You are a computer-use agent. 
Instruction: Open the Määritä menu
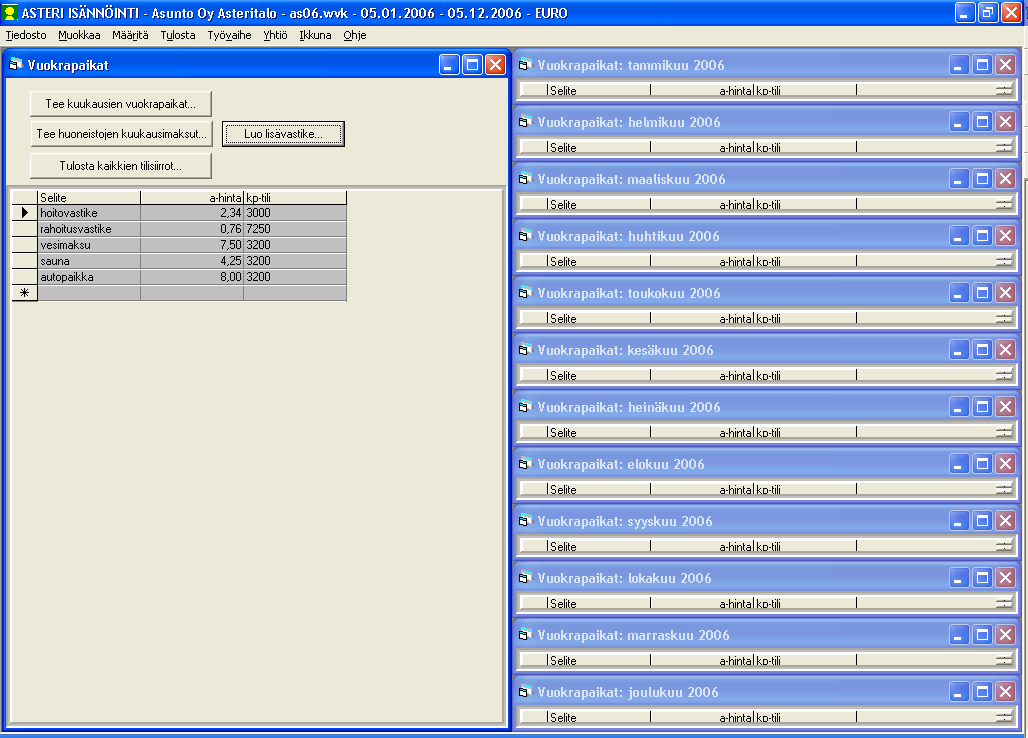coord(130,35)
